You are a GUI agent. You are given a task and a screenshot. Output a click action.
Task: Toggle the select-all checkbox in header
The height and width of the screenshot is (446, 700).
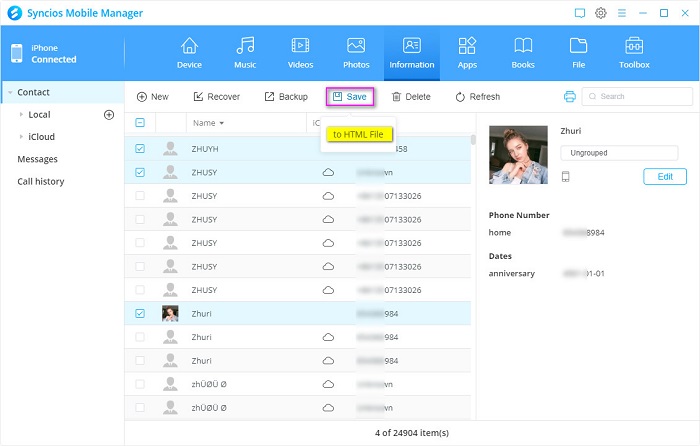pyautogui.click(x=140, y=123)
